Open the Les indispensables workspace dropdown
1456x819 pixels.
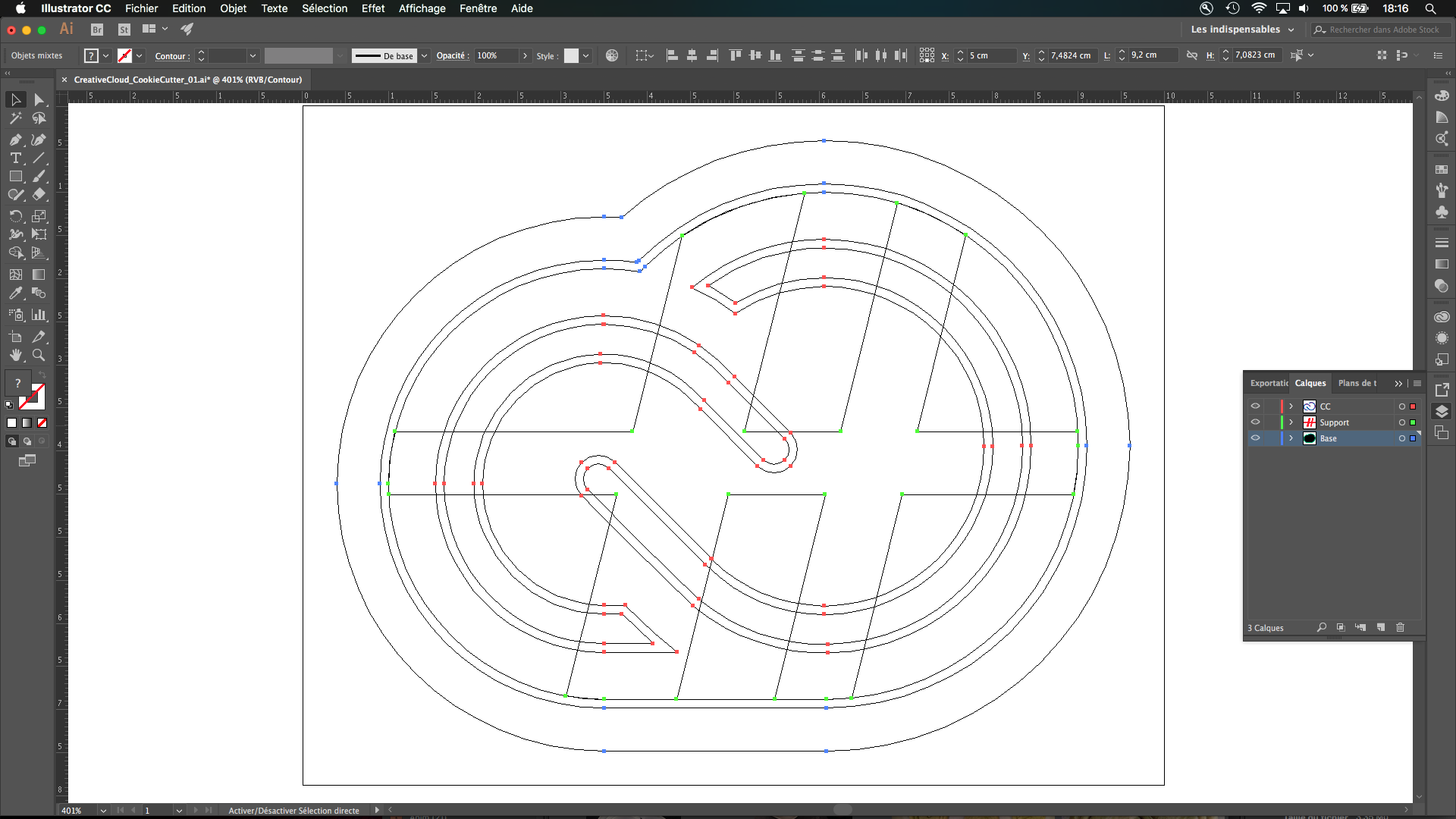point(1242,30)
